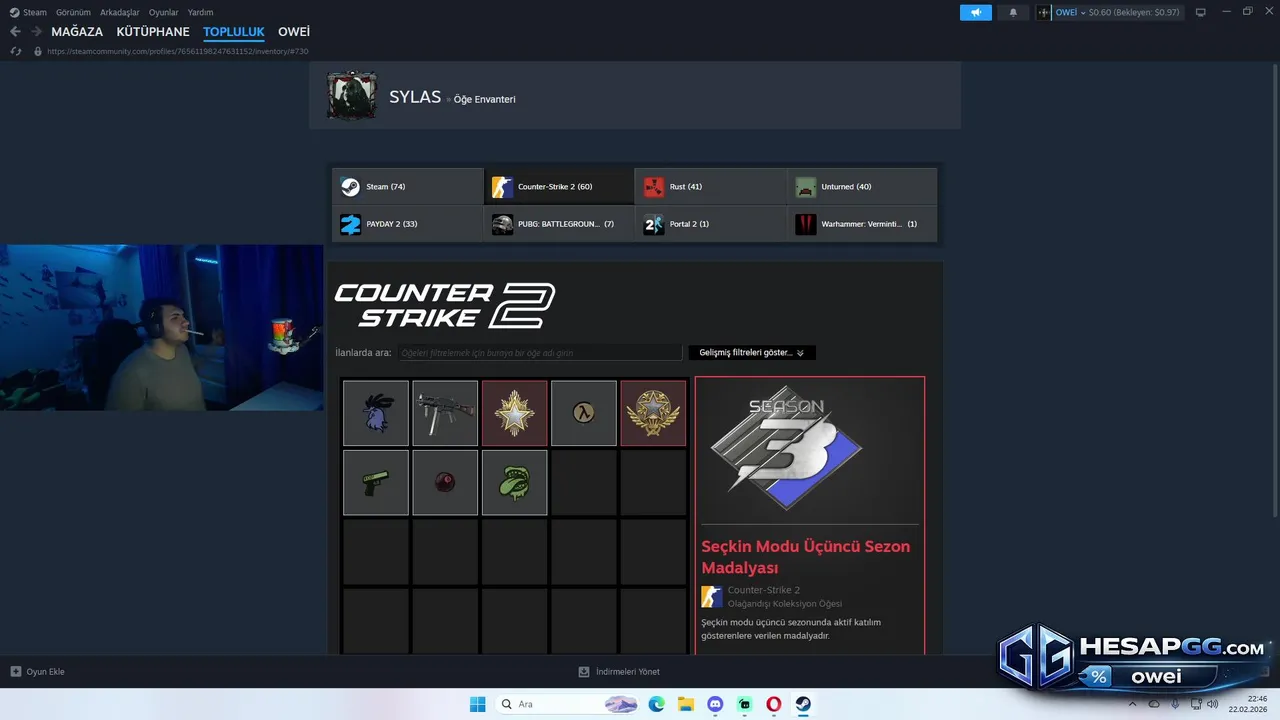Open the Arkadaşlar menu

pos(120,12)
